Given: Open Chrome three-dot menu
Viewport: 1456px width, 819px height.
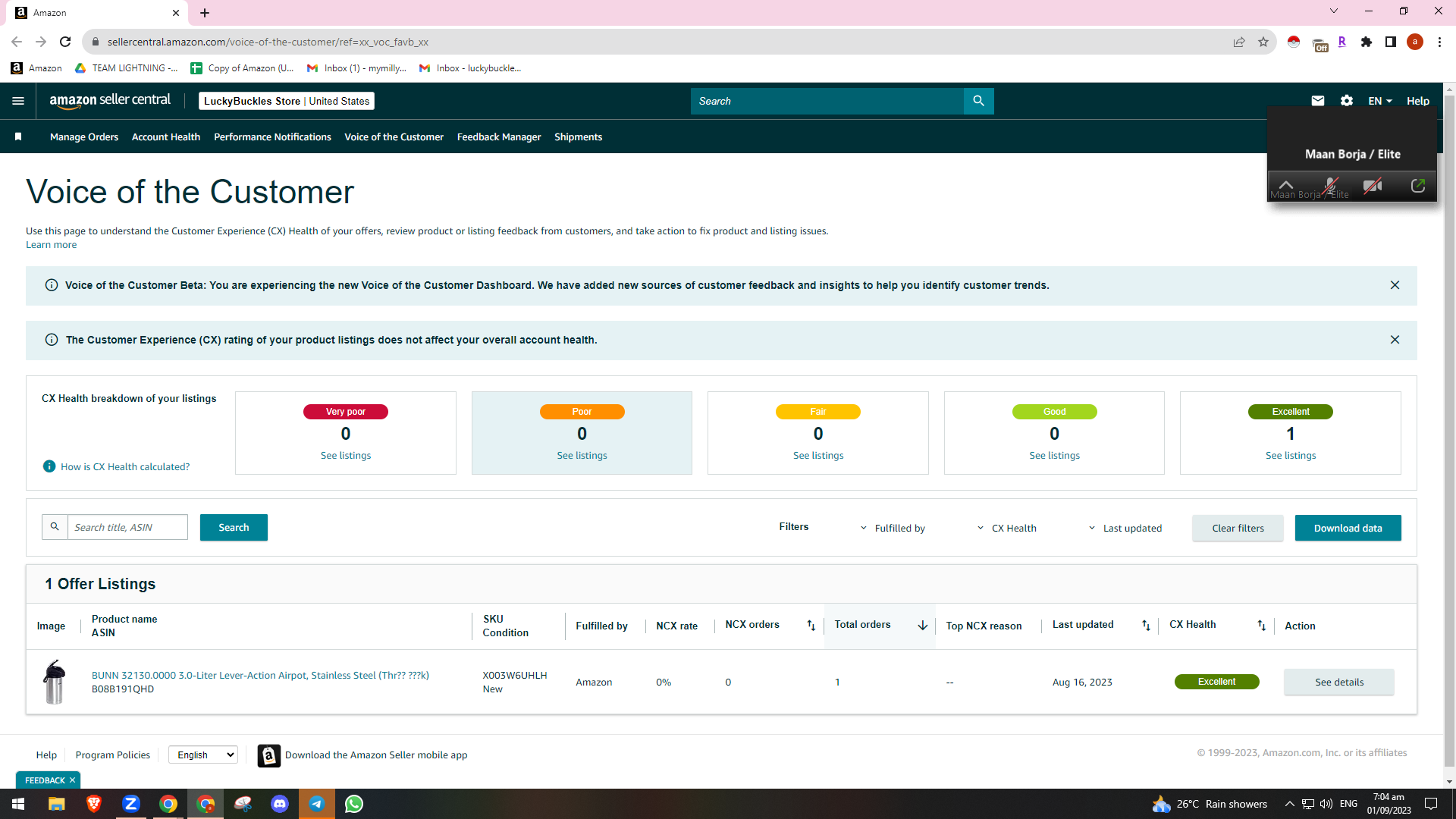Looking at the screenshot, I should click(1439, 42).
